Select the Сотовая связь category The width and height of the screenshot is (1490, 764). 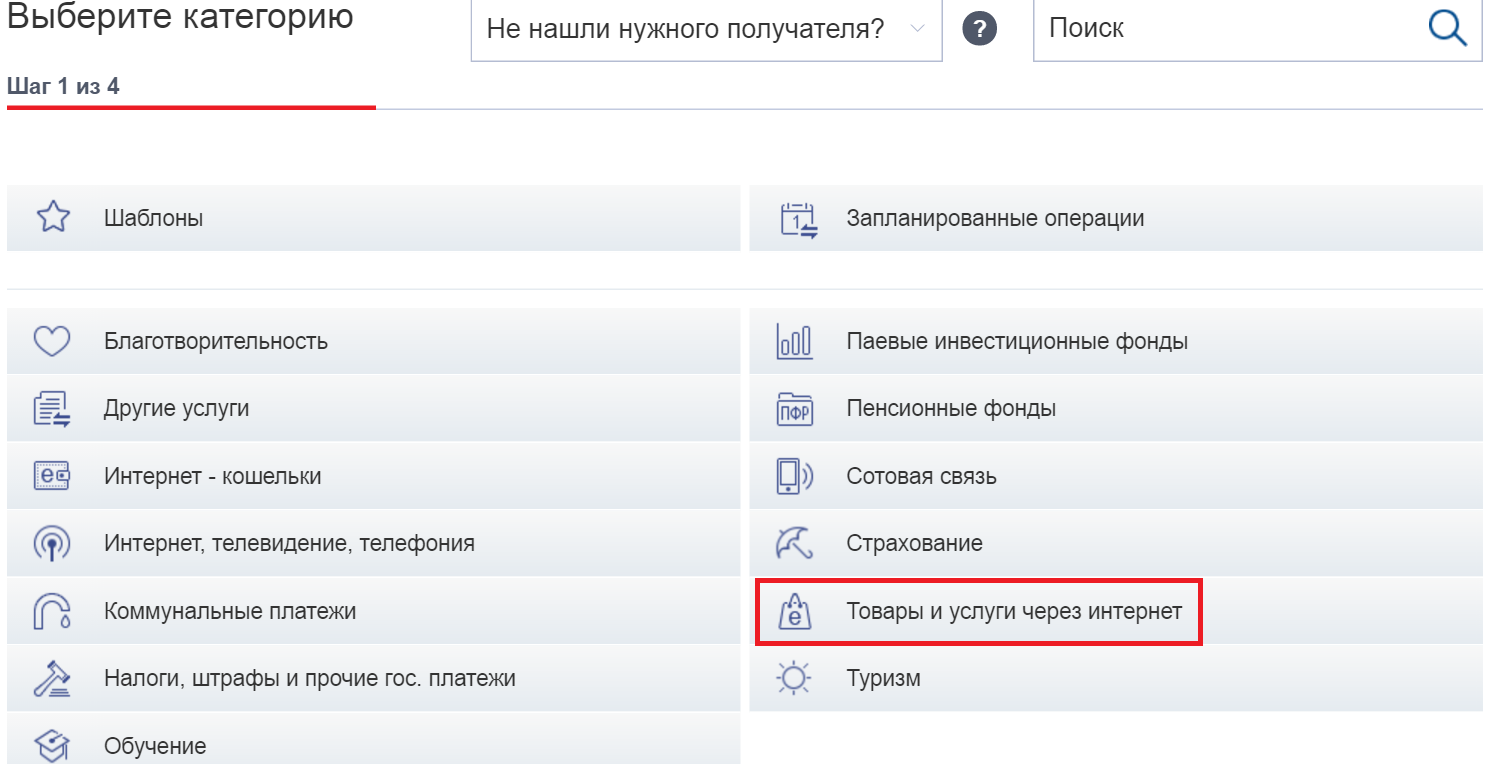click(x=921, y=477)
